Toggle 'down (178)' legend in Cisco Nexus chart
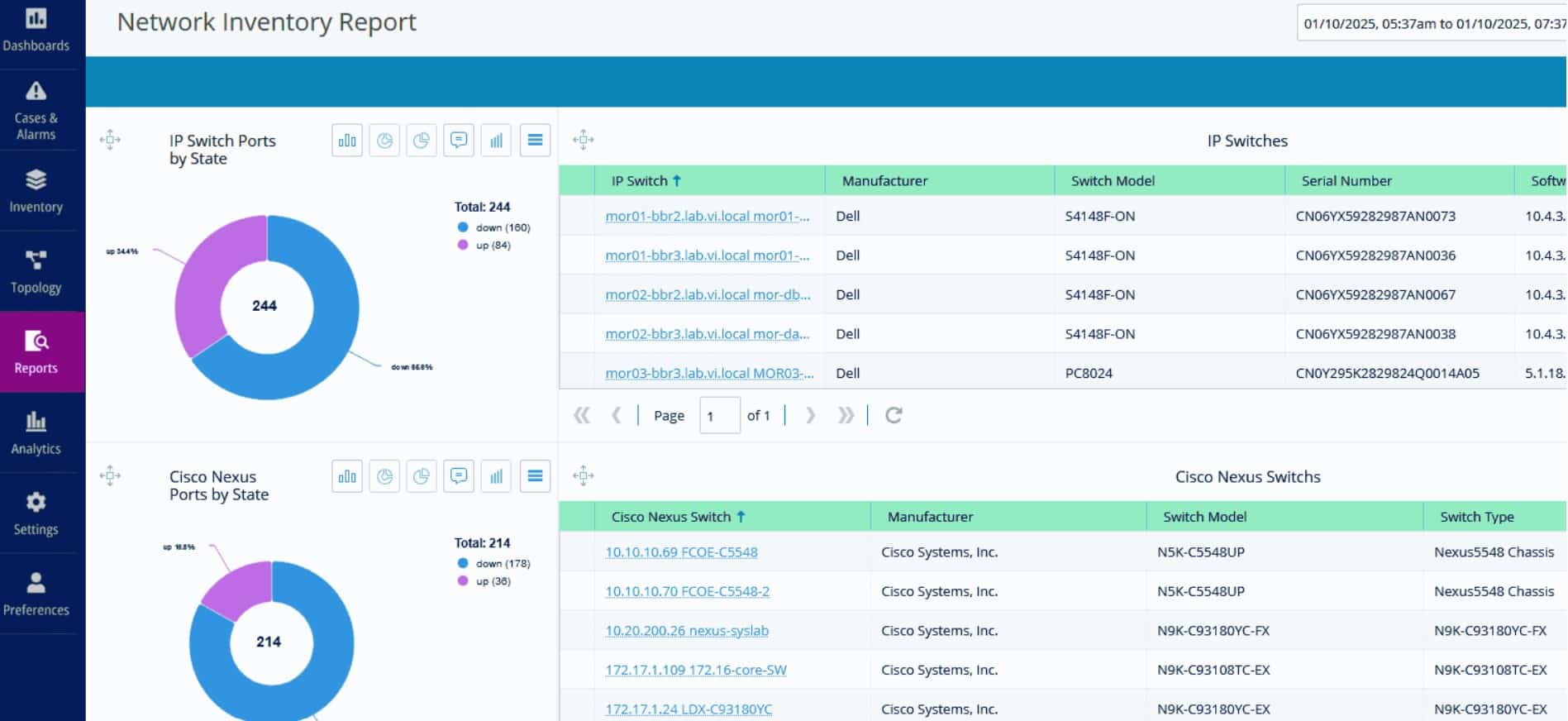 [494, 563]
